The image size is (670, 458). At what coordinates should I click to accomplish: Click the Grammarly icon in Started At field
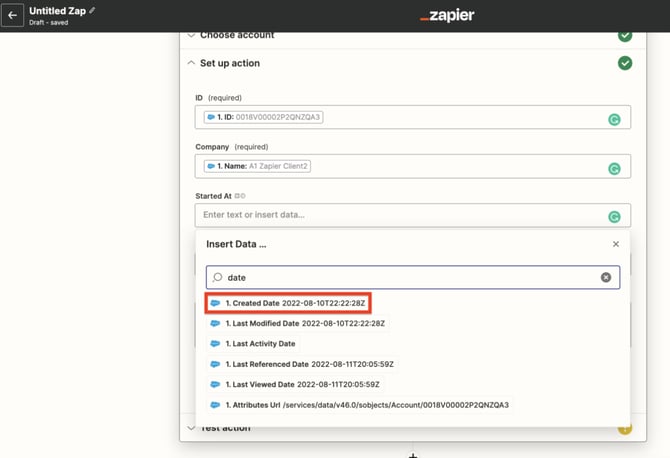click(x=615, y=216)
